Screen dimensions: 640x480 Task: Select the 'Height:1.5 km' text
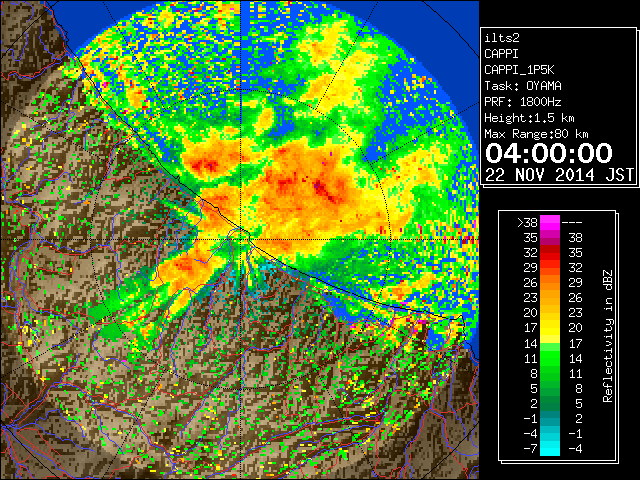point(529,118)
